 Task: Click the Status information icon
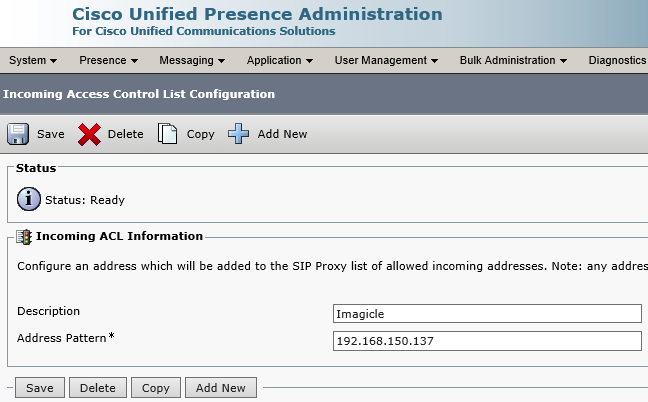pyautogui.click(x=29, y=199)
